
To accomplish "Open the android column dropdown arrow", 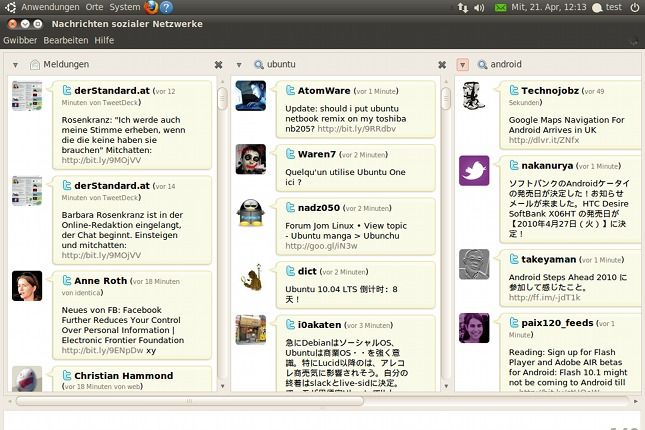I will (x=462, y=65).
